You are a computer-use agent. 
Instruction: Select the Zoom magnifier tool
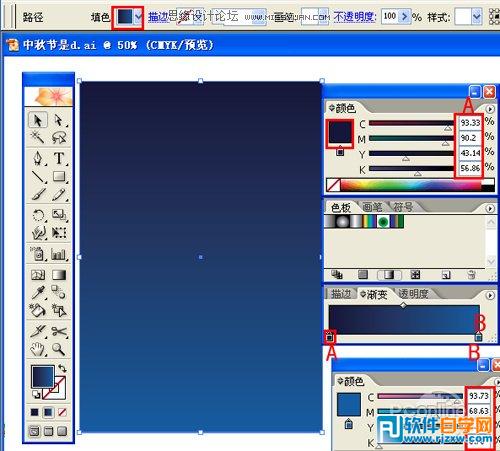pyautogui.click(x=58, y=349)
